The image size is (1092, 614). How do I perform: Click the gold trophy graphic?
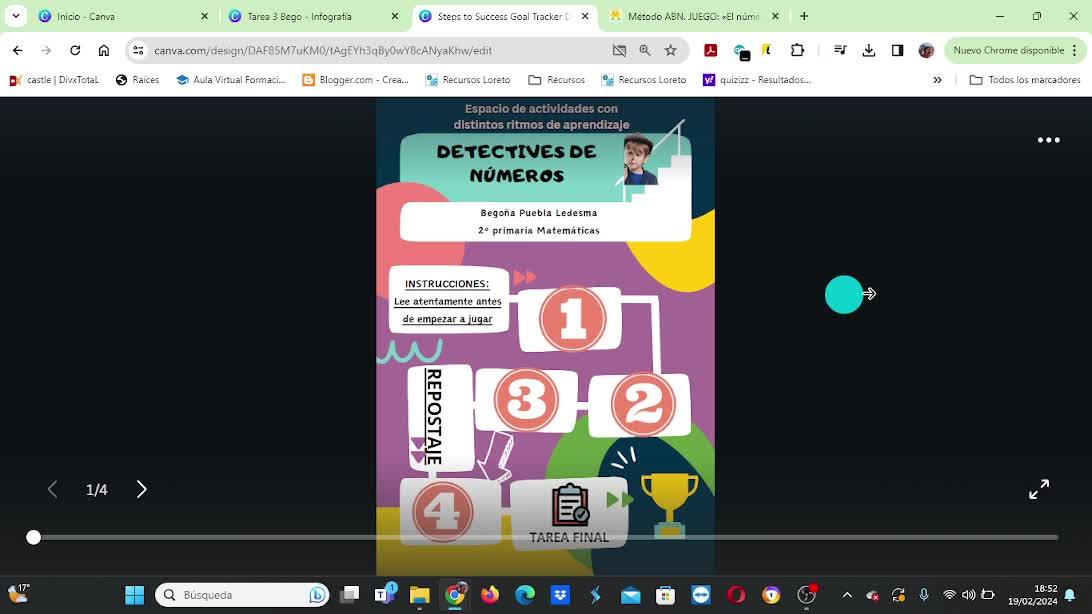tap(669, 505)
